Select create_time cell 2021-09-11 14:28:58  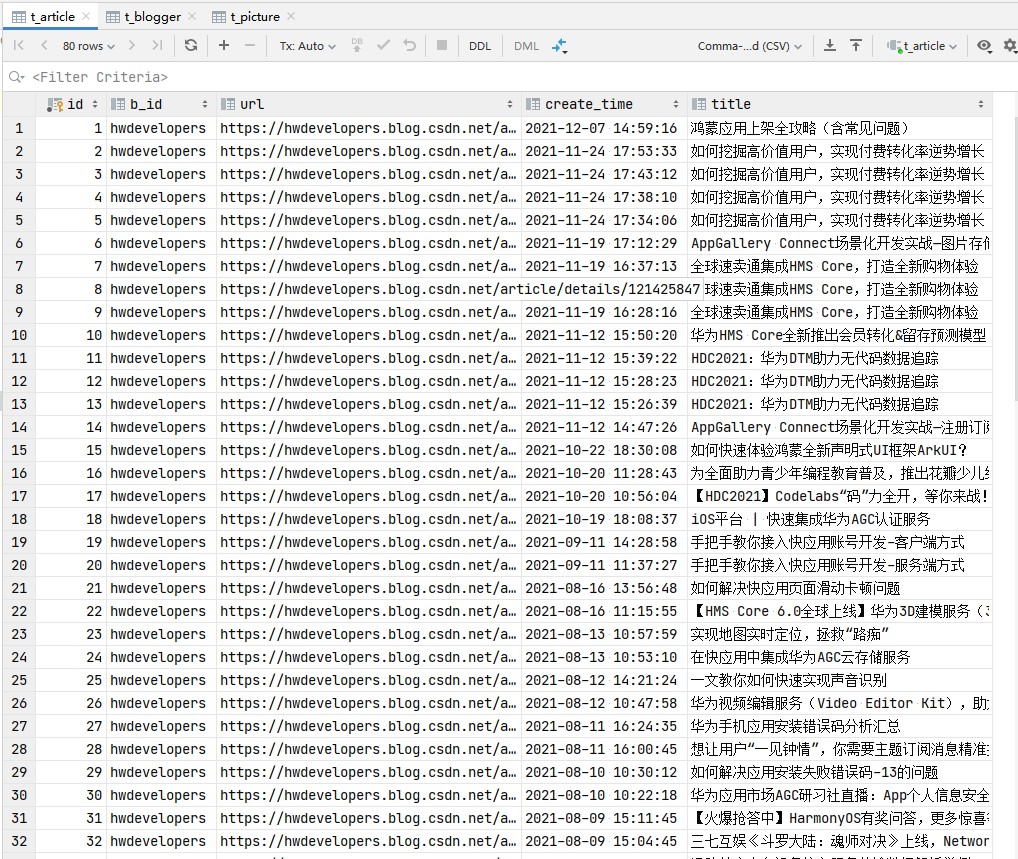604,542
